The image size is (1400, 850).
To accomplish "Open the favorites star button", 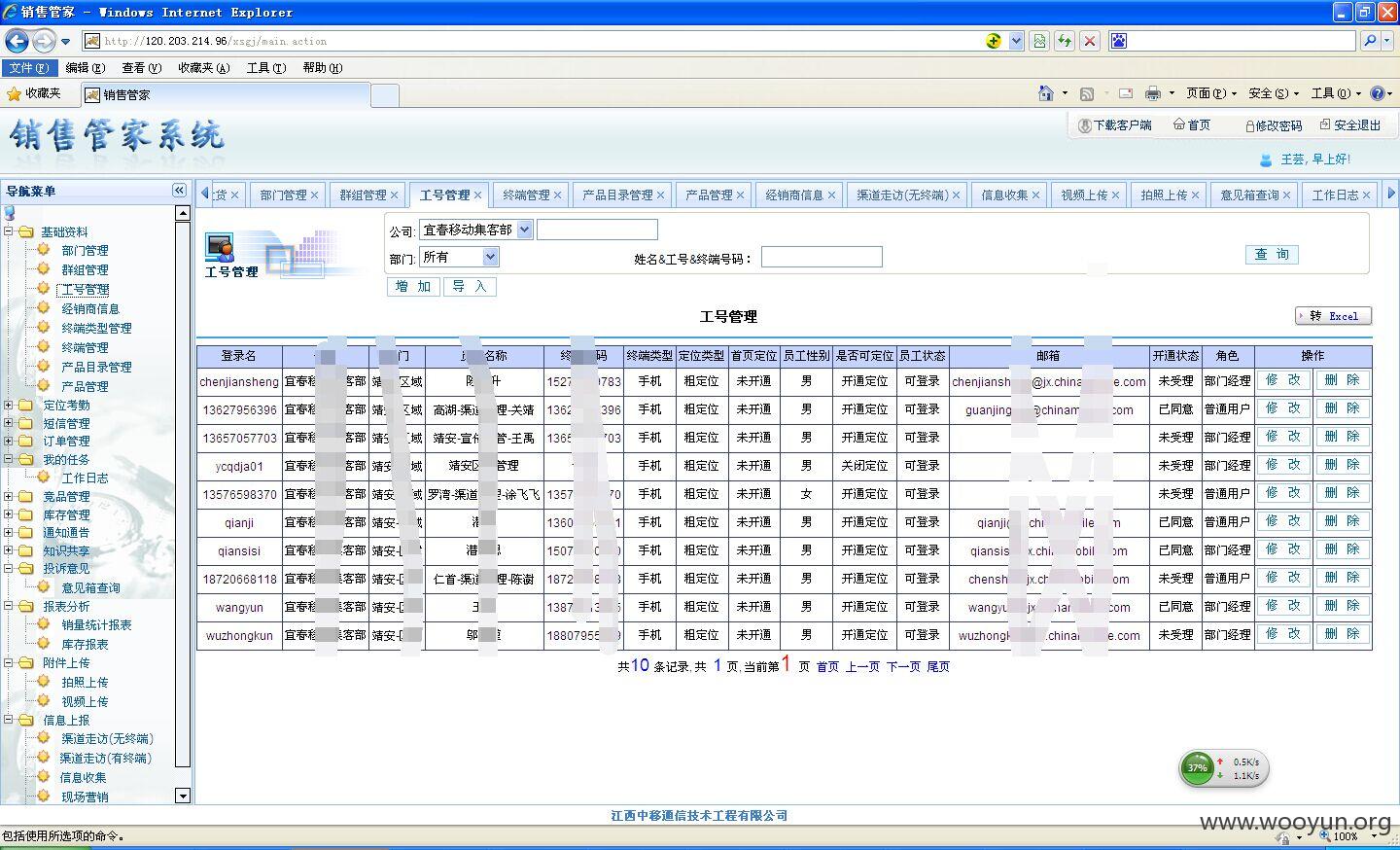I will click(x=34, y=93).
